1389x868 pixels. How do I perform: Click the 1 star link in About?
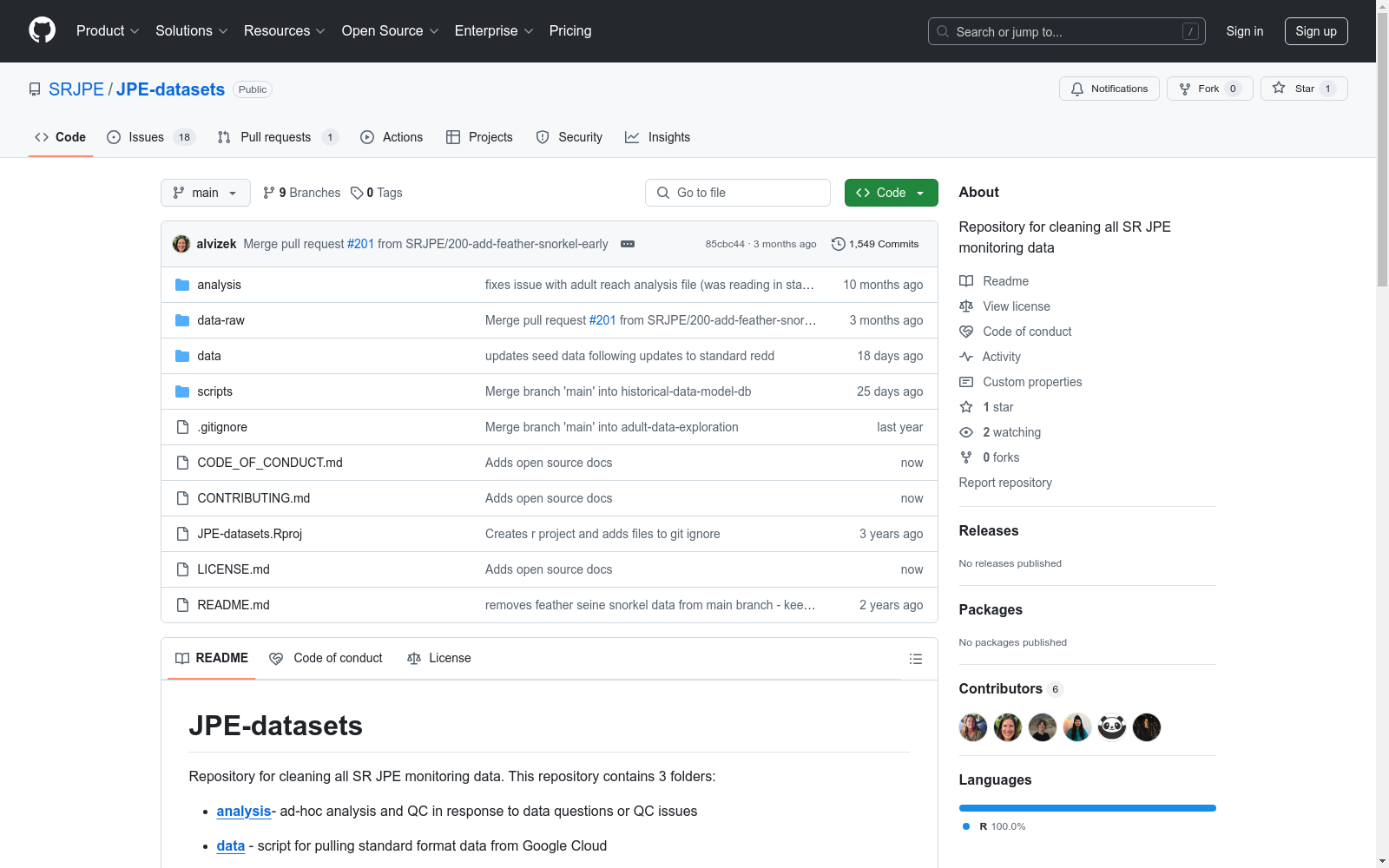point(998,407)
